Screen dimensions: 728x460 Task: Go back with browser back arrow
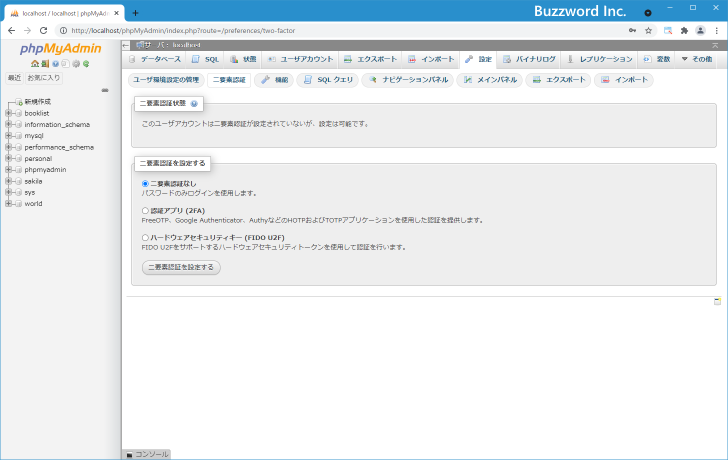click(12, 31)
